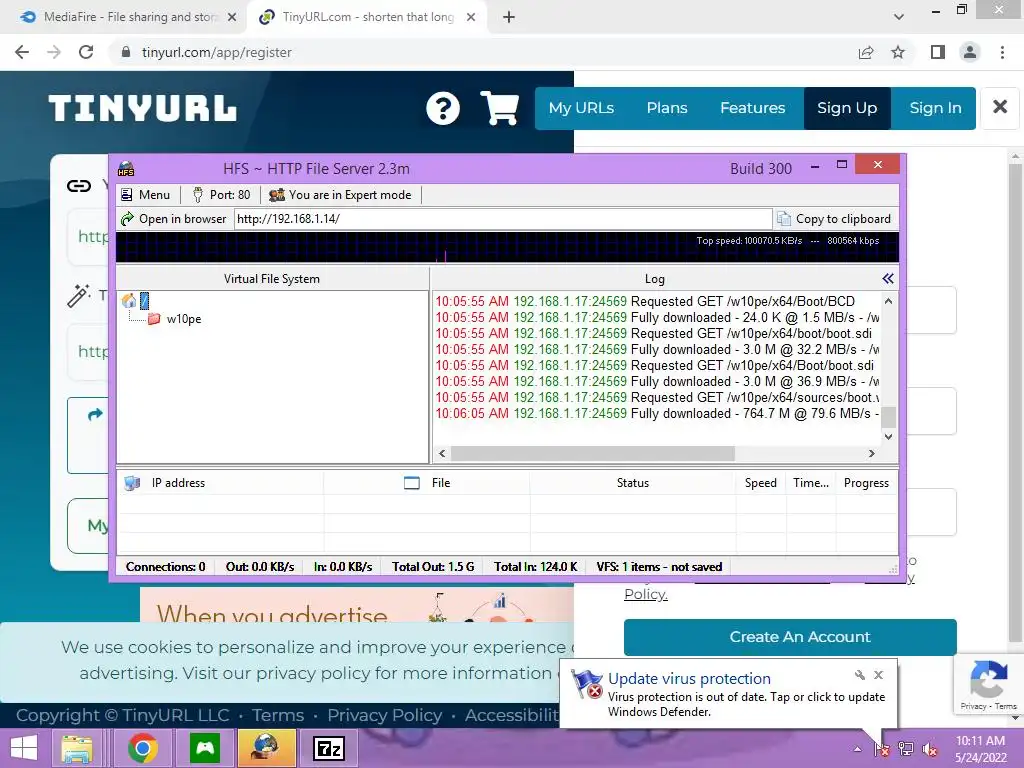Click the Progress column header
Screen dimensions: 1024x768
tap(866, 483)
